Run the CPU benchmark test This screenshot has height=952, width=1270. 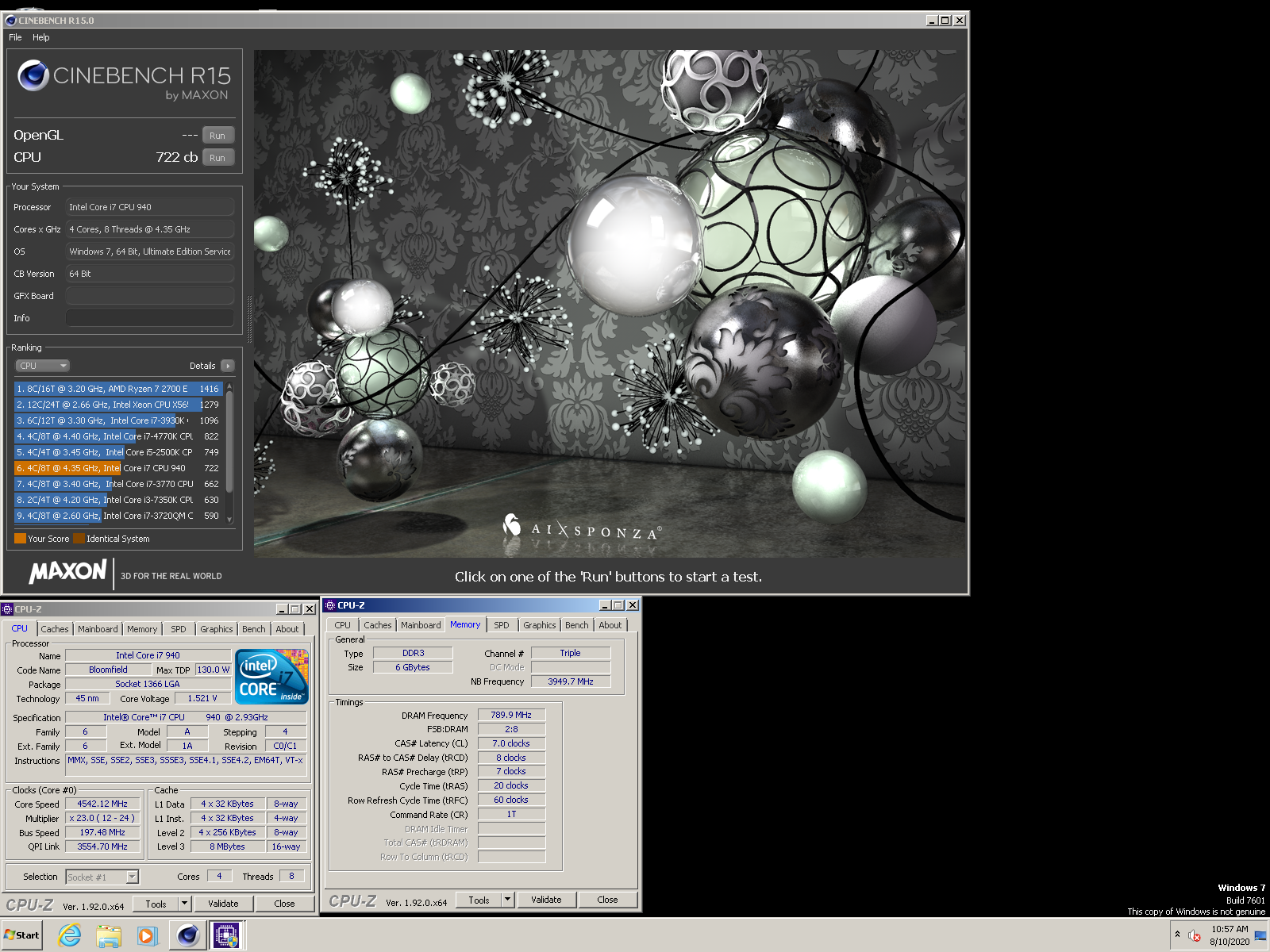(217, 158)
